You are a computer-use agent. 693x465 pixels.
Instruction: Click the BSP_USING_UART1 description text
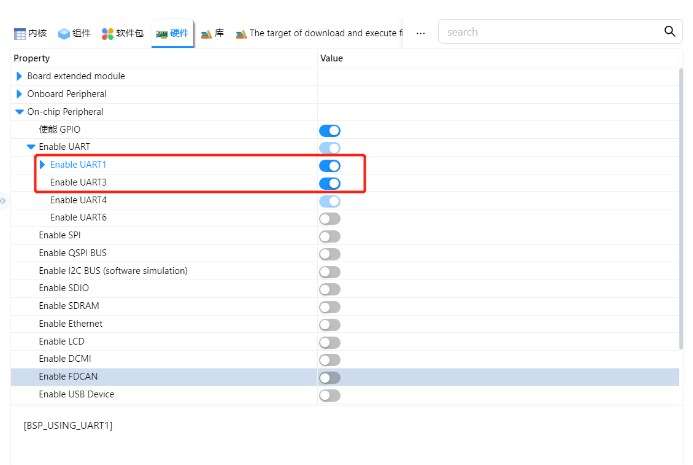tap(68, 425)
